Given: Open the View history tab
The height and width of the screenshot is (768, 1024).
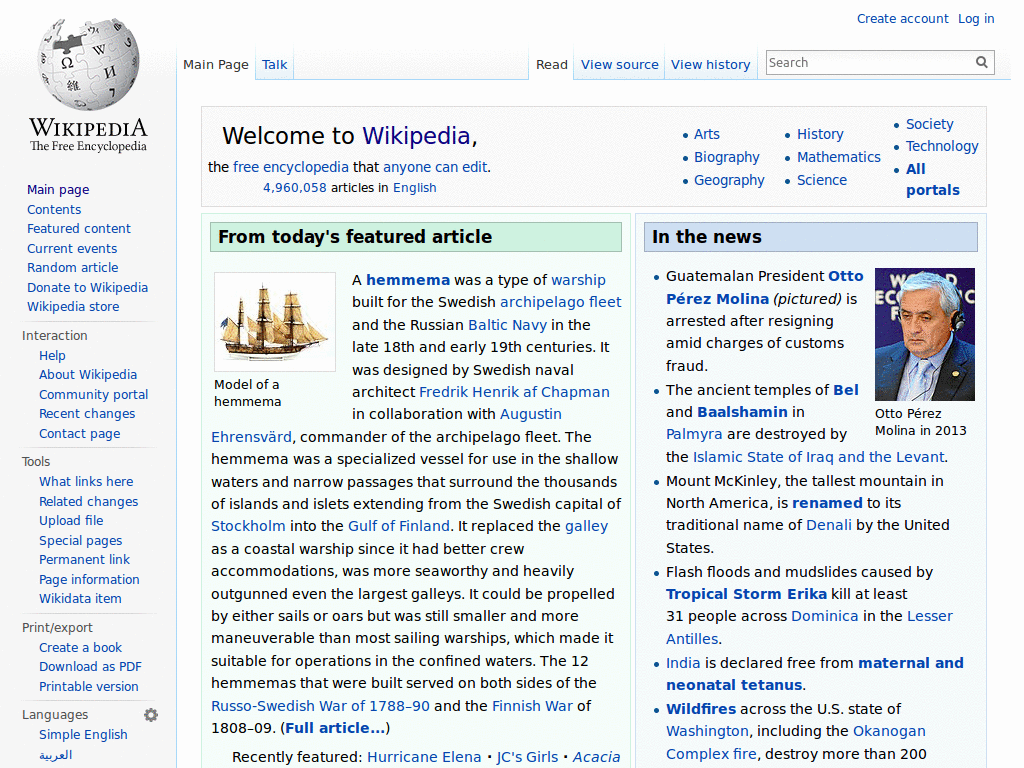Looking at the screenshot, I should point(711,65).
